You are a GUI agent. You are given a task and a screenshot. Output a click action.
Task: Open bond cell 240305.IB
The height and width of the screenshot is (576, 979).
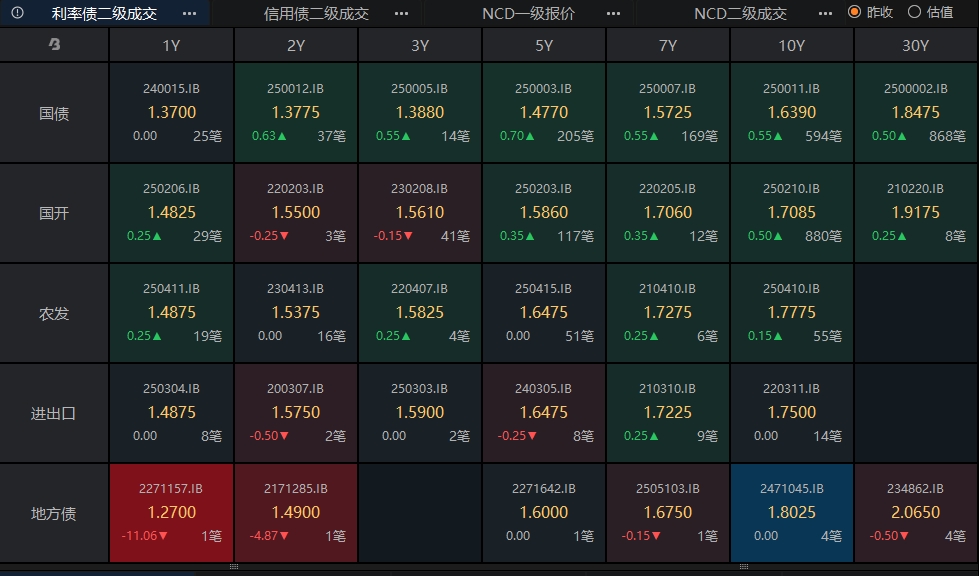[544, 413]
